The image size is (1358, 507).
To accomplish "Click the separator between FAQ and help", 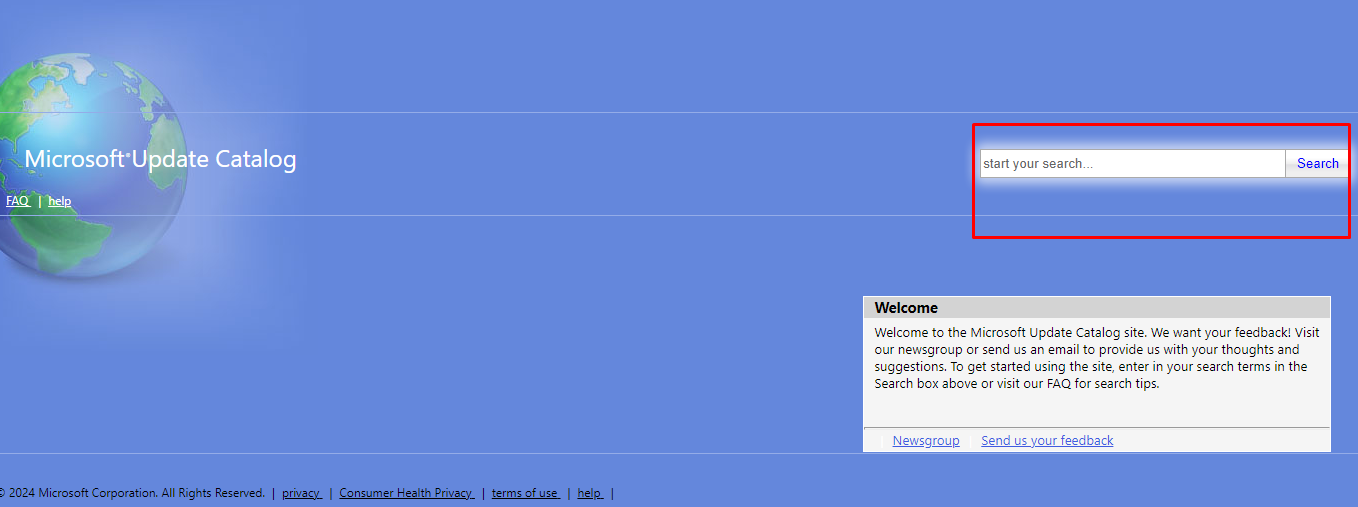I will click(40, 201).
